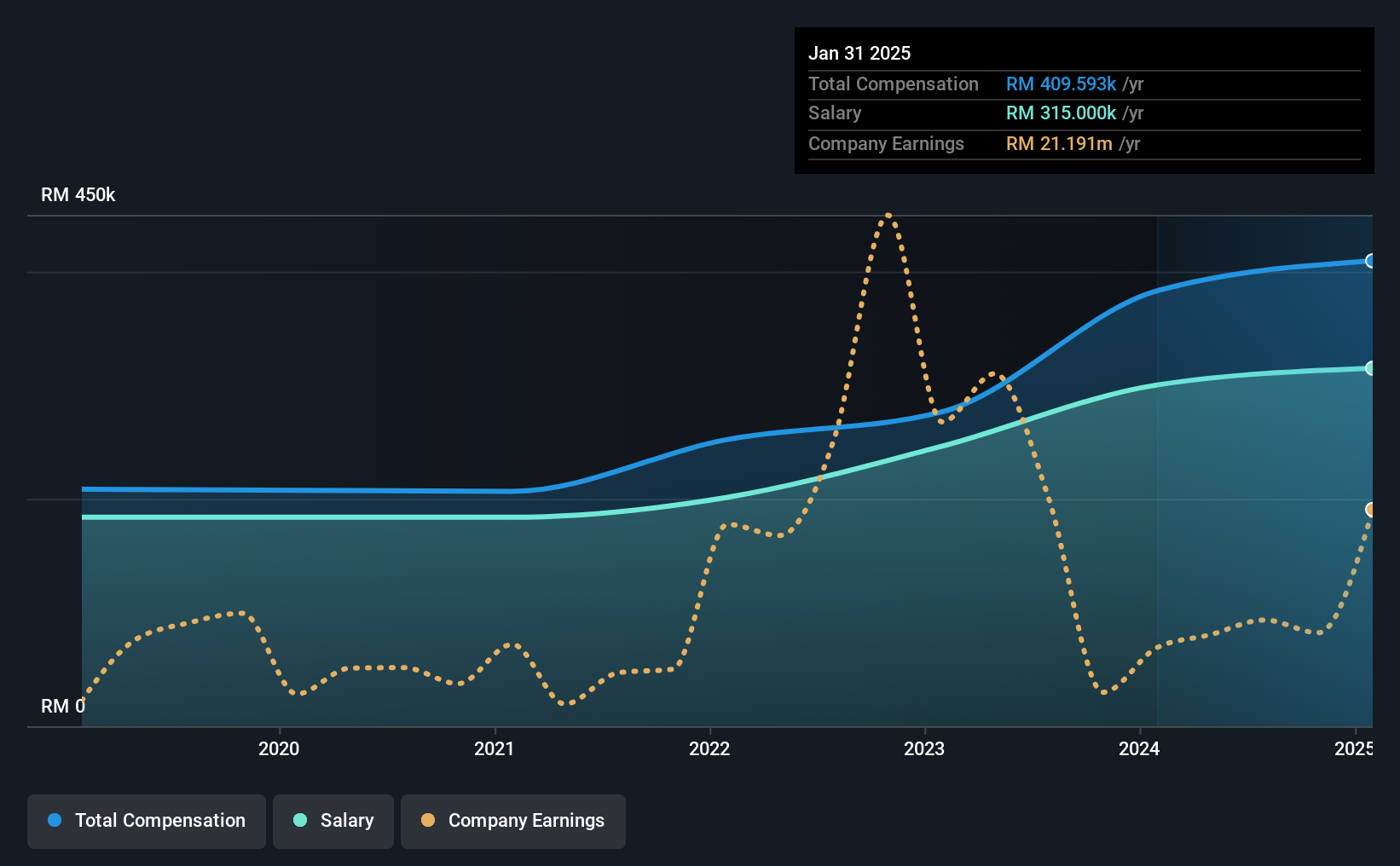Click the orange Company Earnings legend dot
This screenshot has height=866, width=1400.
point(428,820)
